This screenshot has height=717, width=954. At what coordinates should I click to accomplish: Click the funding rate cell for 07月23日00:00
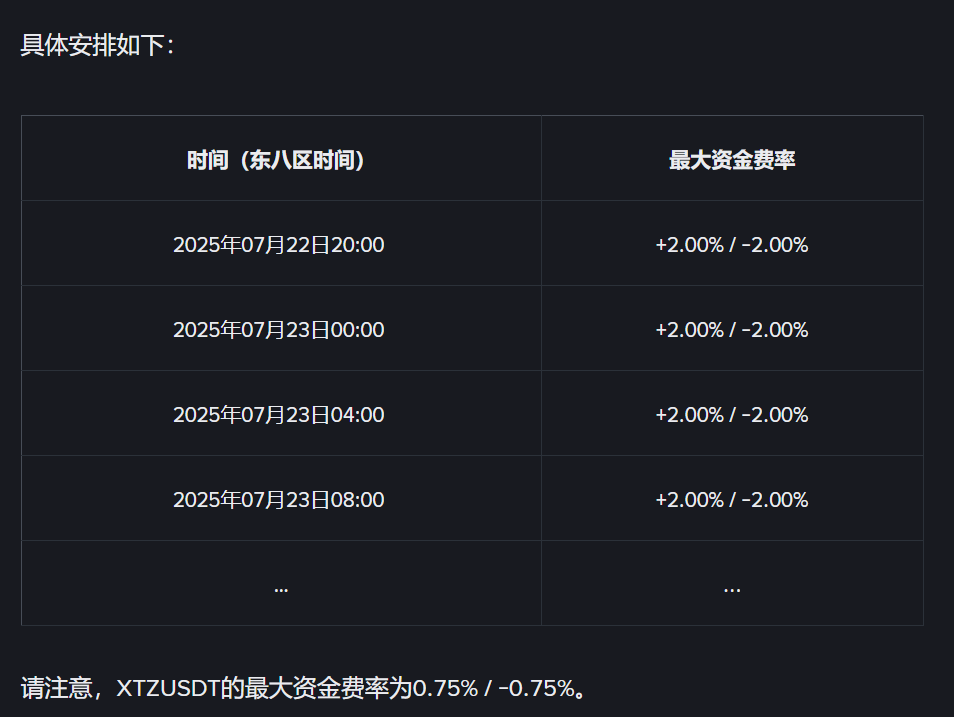point(732,330)
